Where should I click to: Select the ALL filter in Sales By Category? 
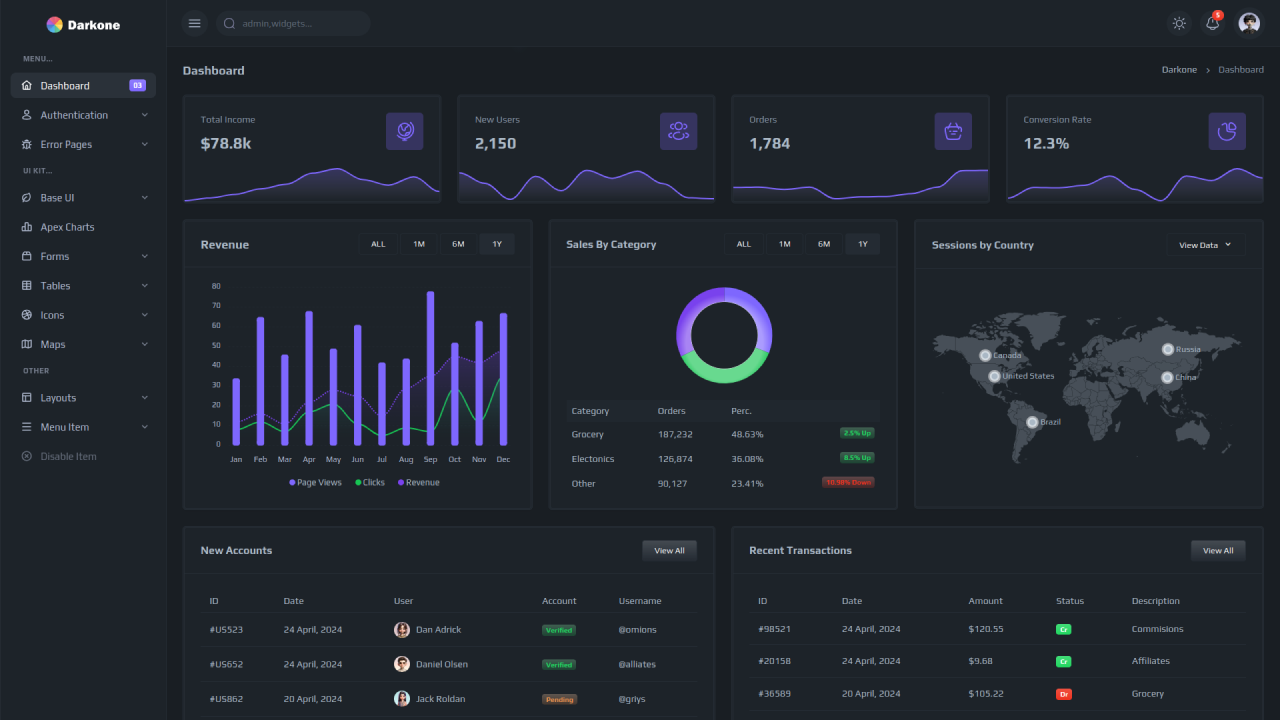[742, 243]
